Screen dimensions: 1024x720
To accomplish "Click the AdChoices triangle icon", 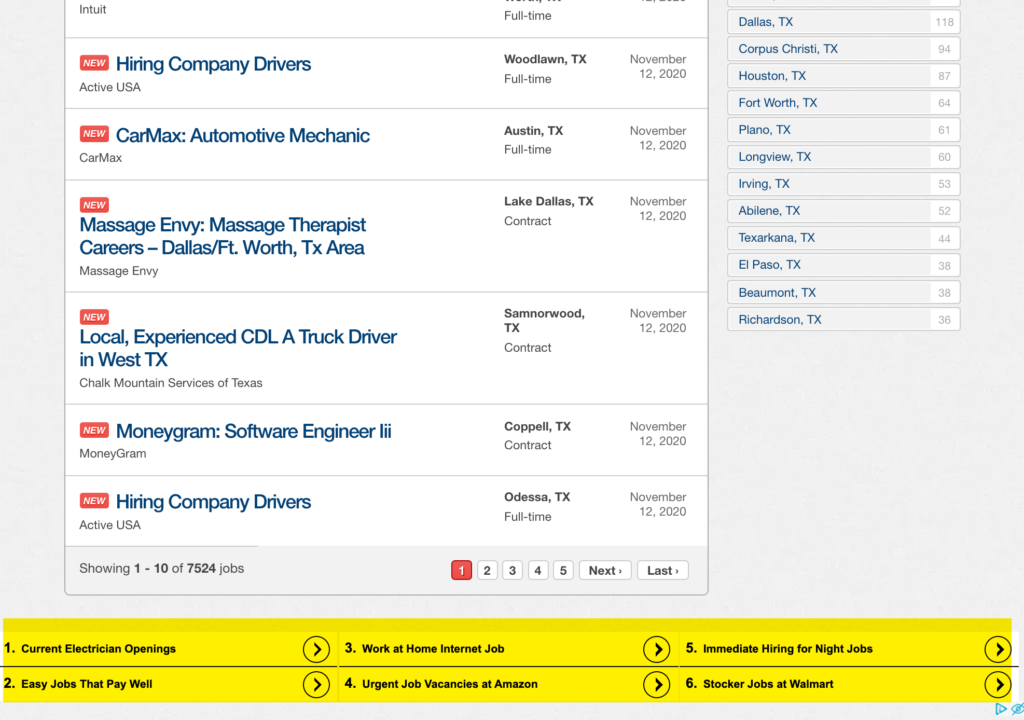I will (1000, 709).
